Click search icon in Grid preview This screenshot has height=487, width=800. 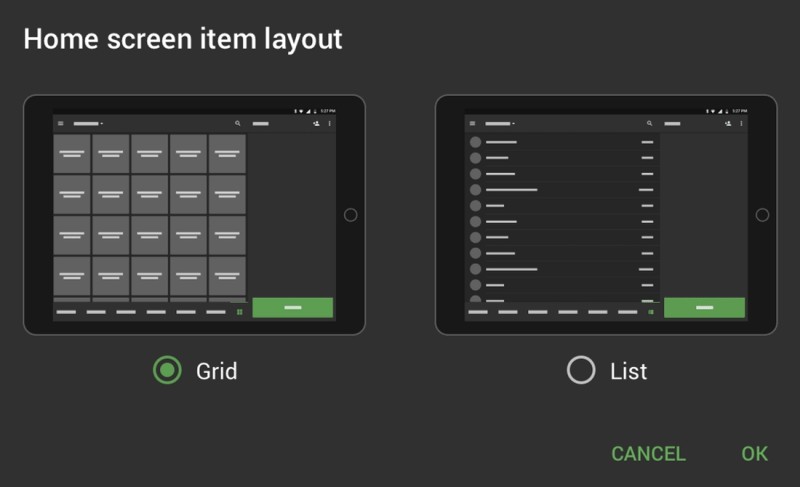pyautogui.click(x=238, y=123)
